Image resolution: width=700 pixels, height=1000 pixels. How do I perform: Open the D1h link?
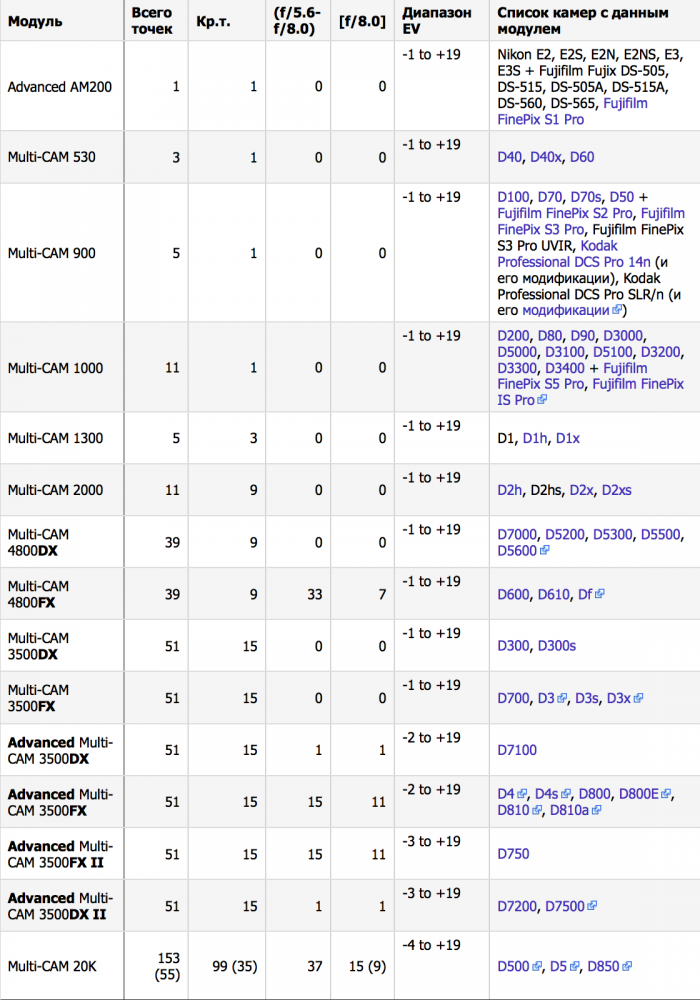(x=535, y=438)
